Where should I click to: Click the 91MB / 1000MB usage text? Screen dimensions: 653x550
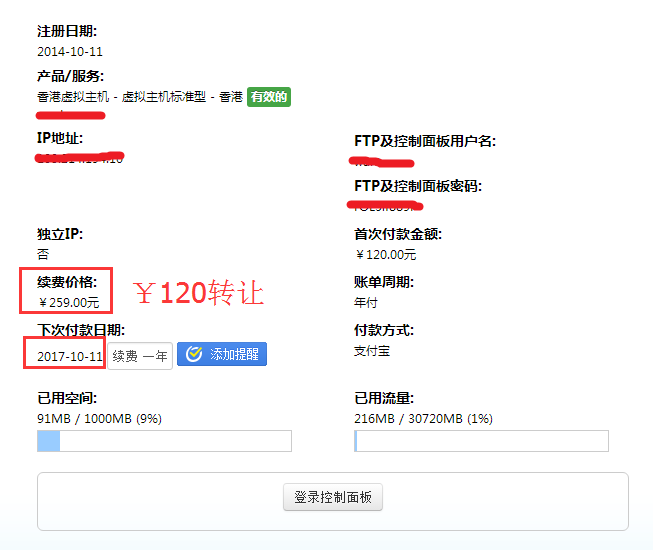point(86,418)
